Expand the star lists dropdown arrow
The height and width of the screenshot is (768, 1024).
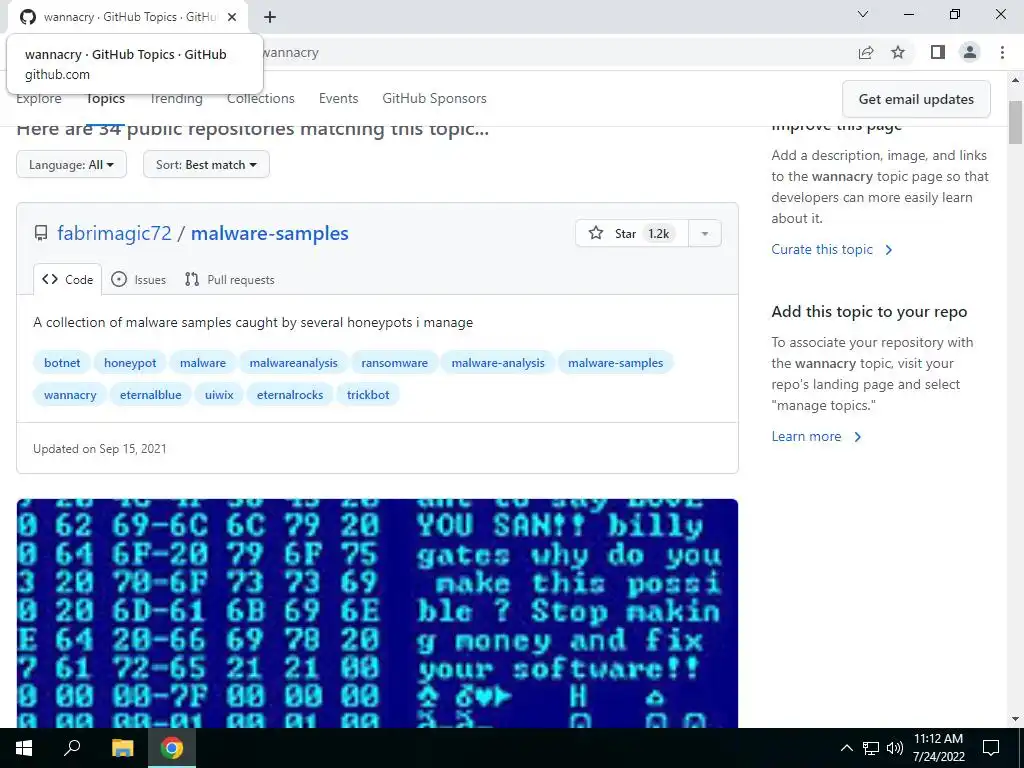click(x=705, y=233)
